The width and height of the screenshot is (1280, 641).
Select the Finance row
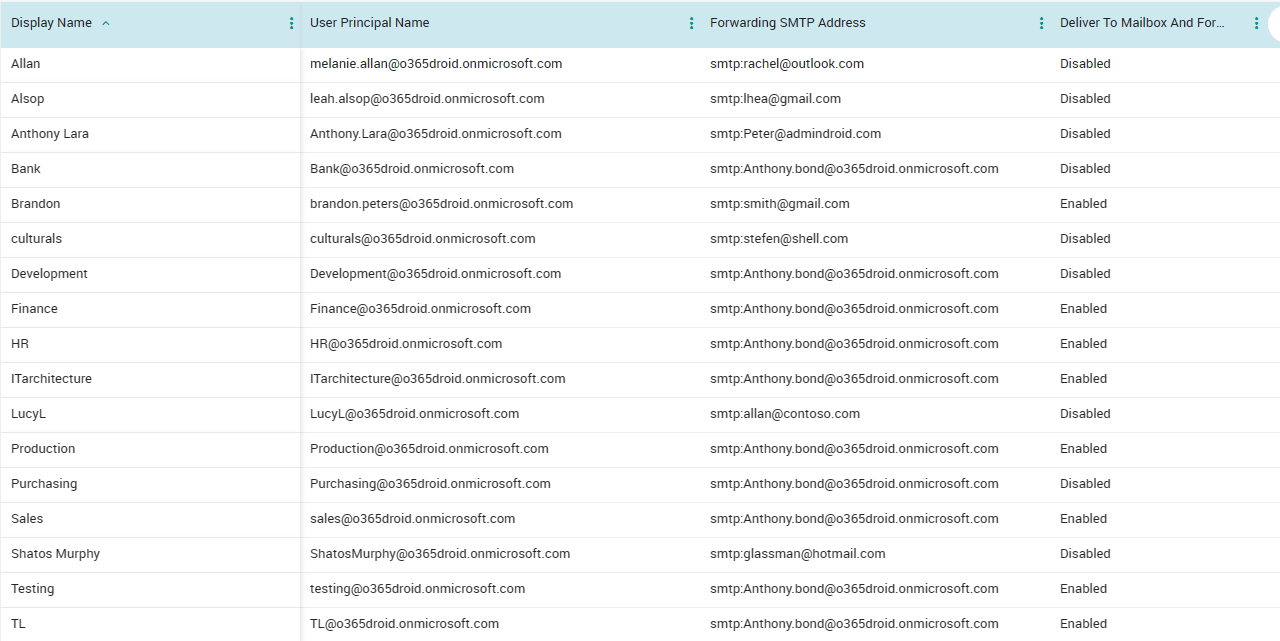click(x=34, y=308)
